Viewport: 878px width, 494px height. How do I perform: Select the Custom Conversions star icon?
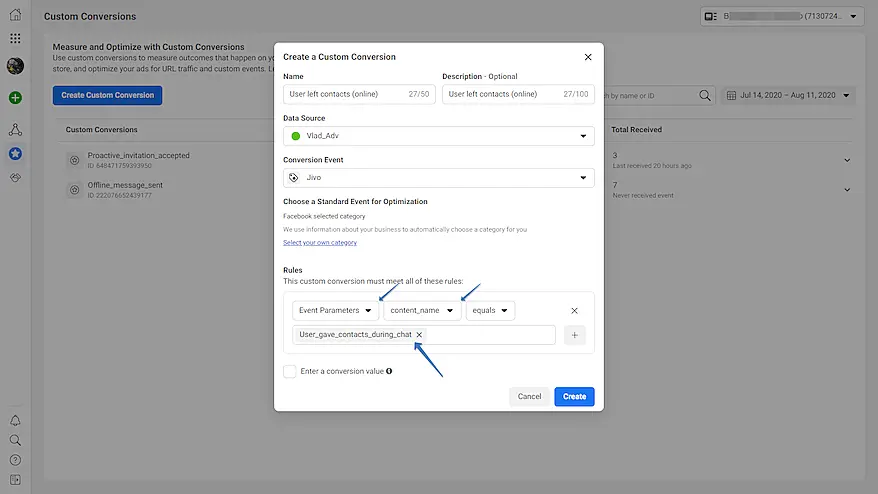15,154
